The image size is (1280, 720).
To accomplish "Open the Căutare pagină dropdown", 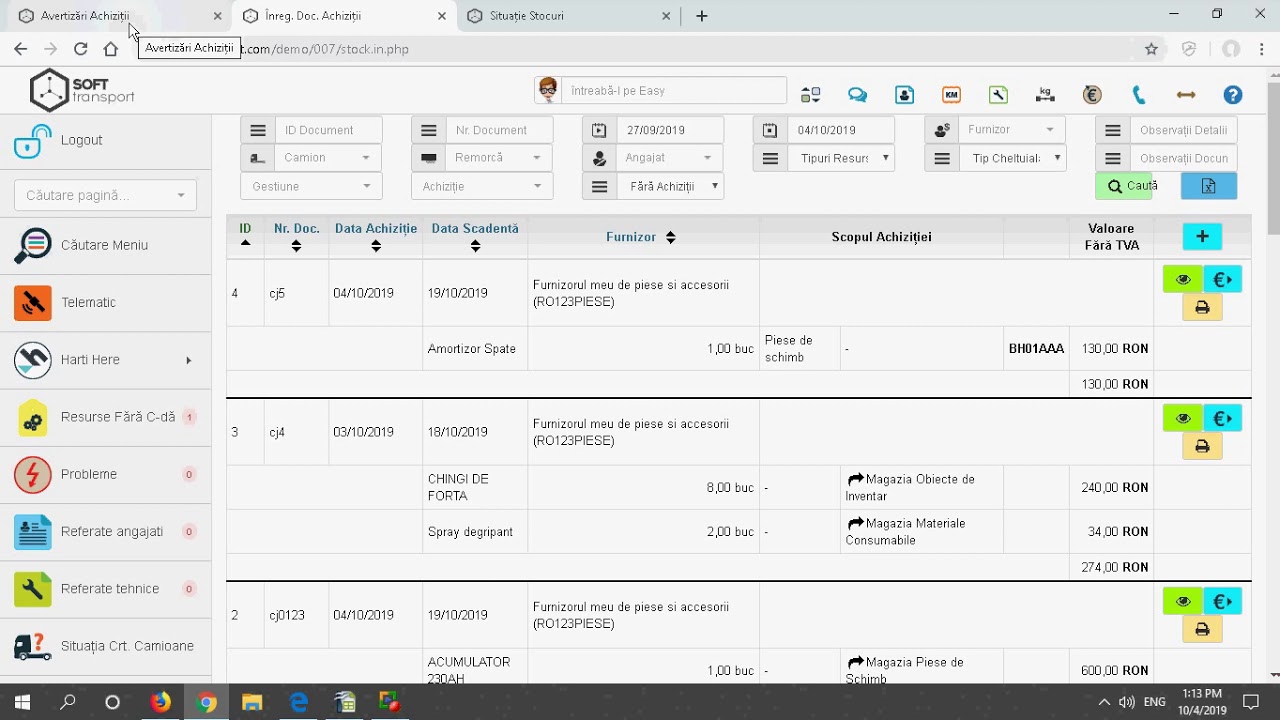I will click(106, 196).
